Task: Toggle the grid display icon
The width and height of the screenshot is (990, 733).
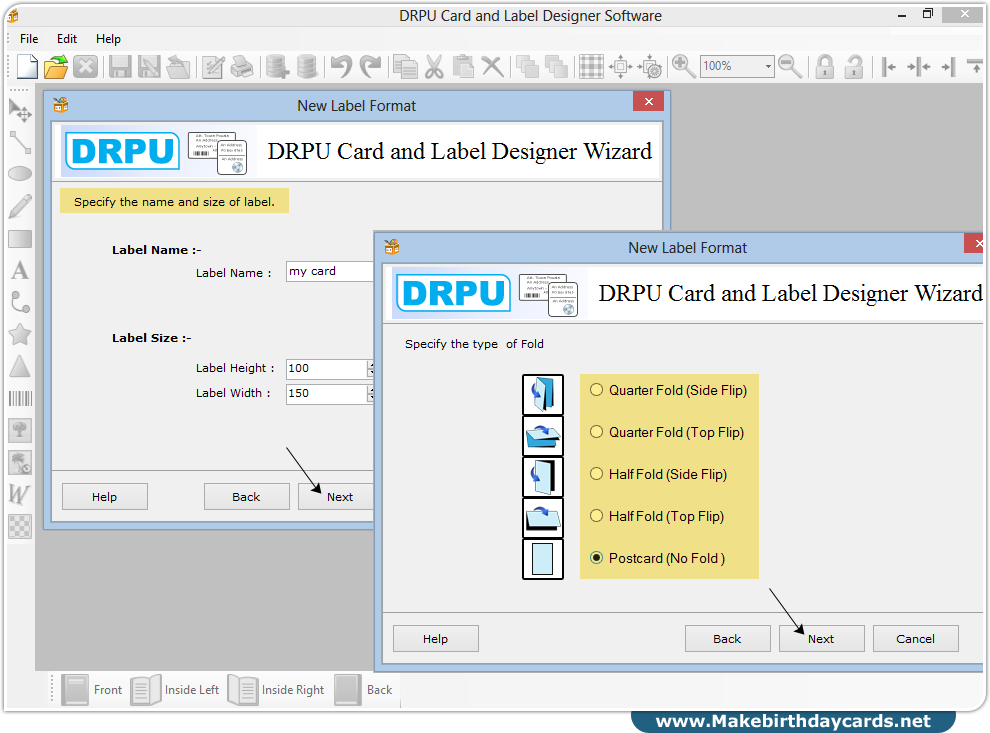Action: (x=592, y=66)
